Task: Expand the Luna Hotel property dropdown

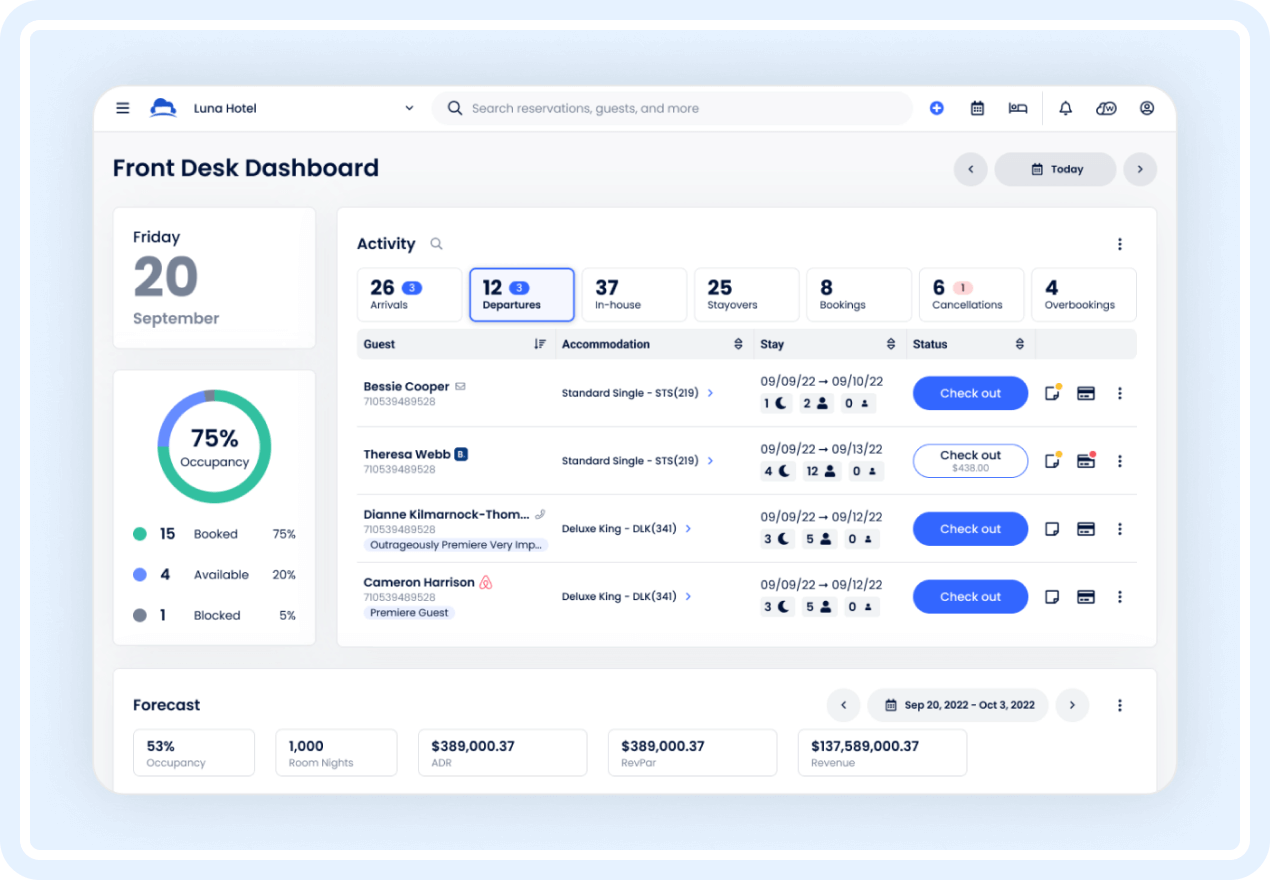Action: (x=409, y=108)
